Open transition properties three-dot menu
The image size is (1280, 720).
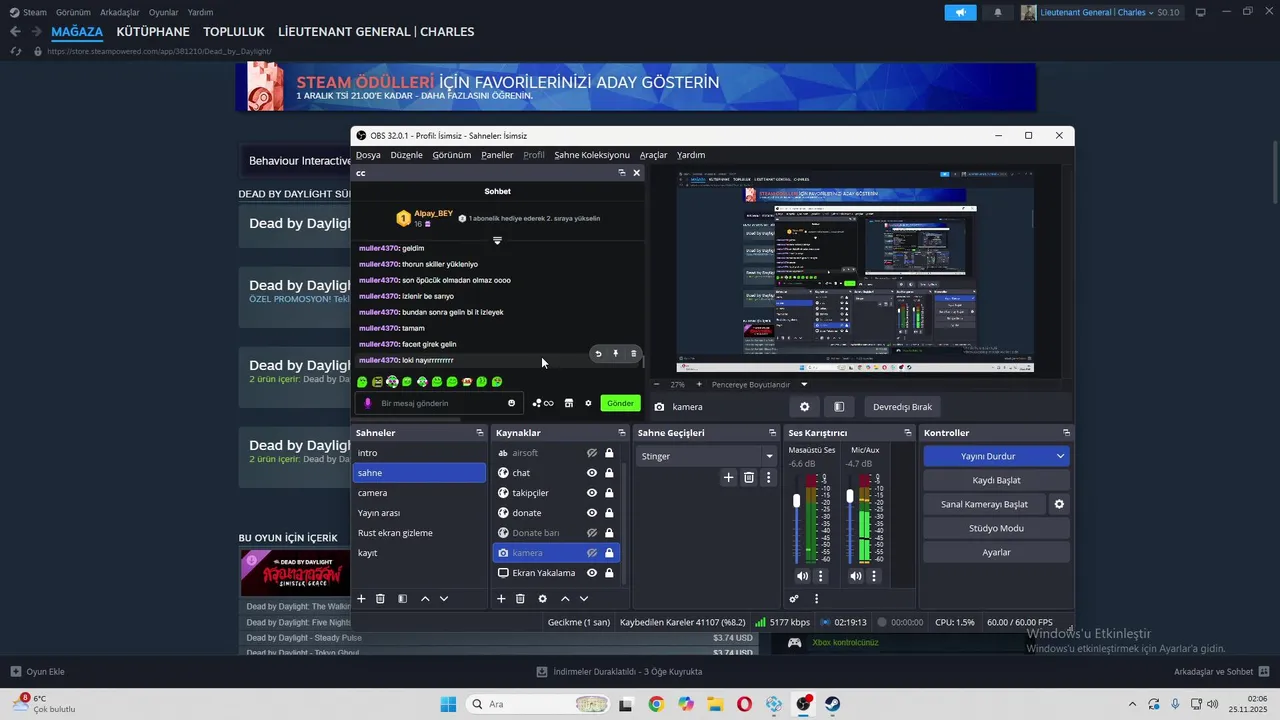click(x=768, y=478)
